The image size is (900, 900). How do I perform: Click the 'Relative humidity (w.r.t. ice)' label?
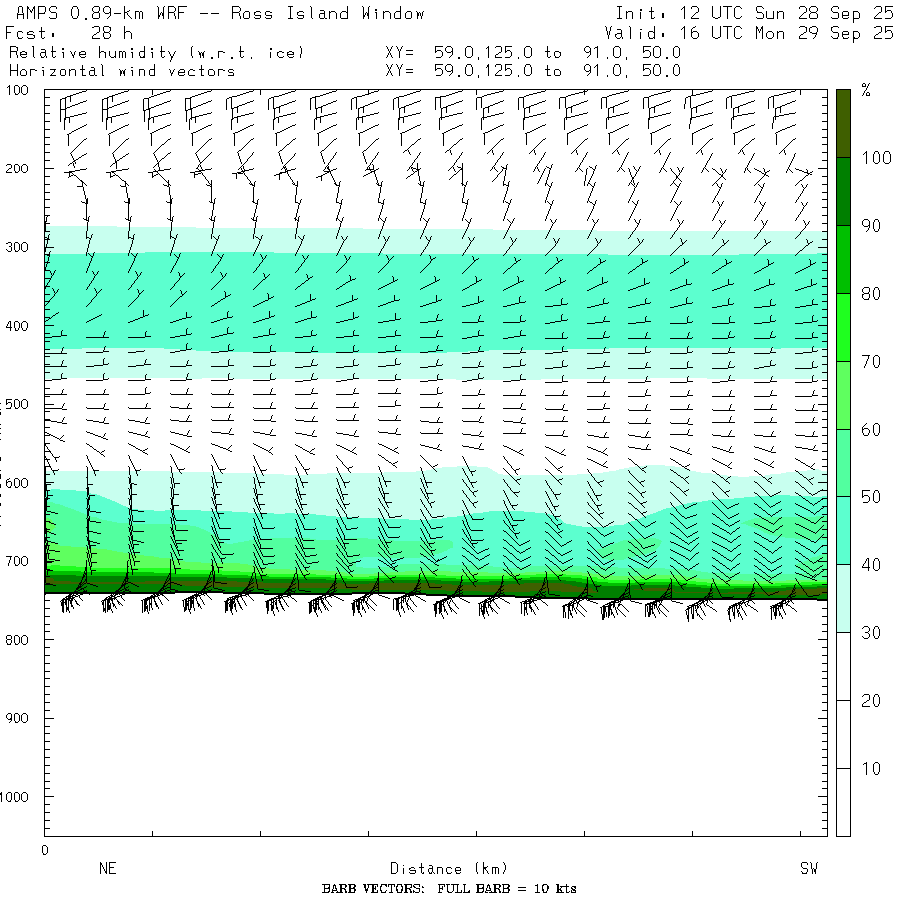pos(156,53)
